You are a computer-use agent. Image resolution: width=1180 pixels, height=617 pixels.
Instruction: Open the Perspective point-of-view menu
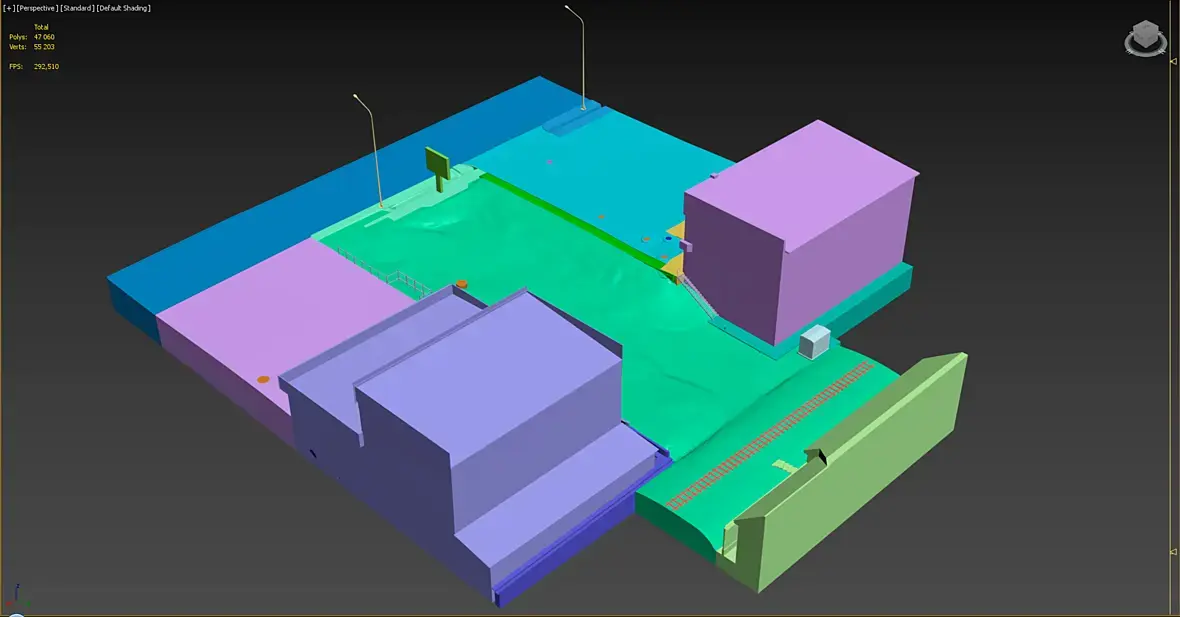pyautogui.click(x=37, y=8)
